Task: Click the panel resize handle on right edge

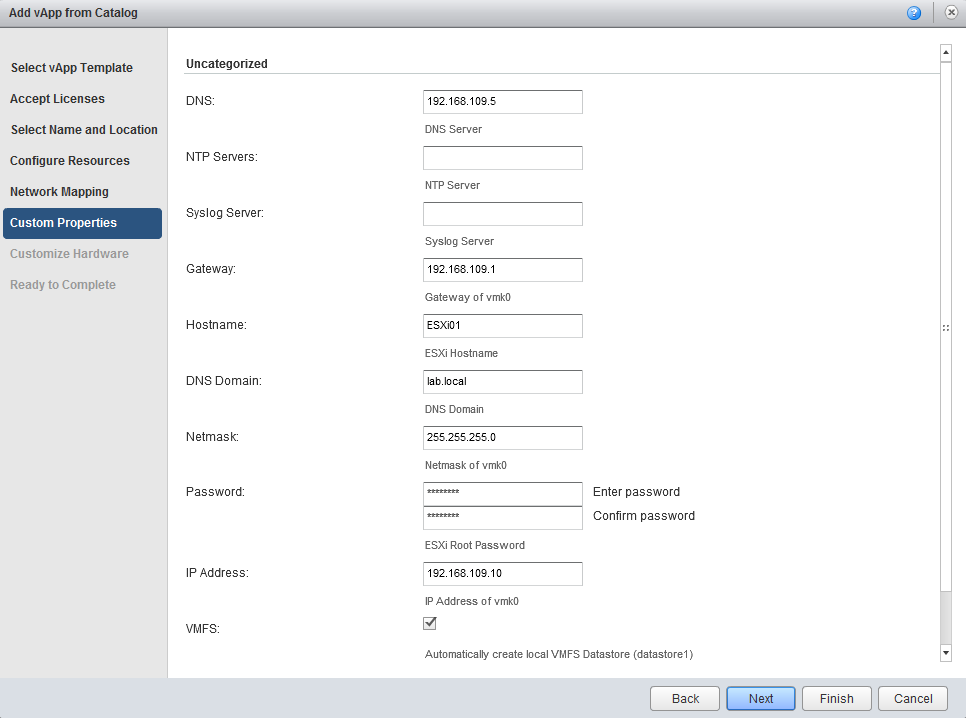Action: (945, 328)
